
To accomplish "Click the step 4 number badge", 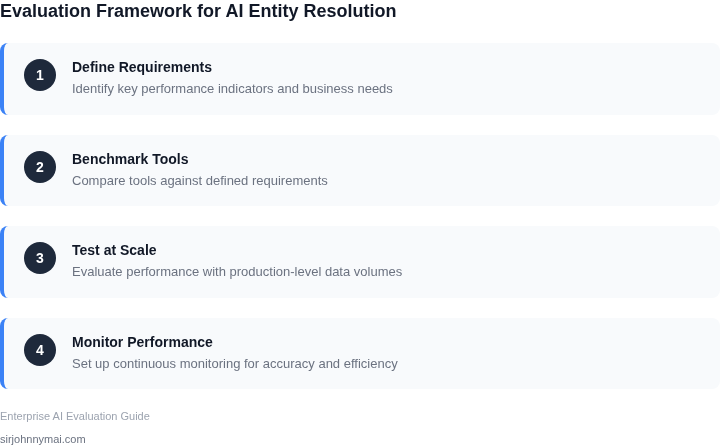I will 40,350.
